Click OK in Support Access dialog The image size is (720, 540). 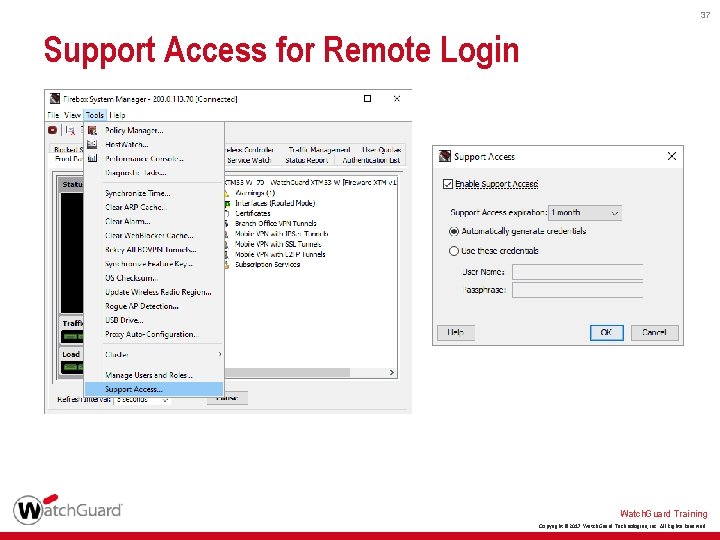click(607, 332)
